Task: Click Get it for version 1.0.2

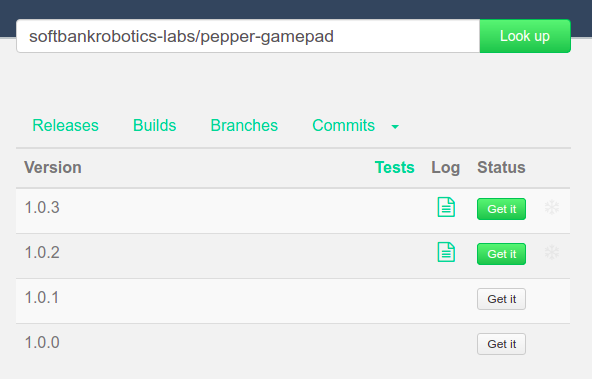Action: [501, 254]
